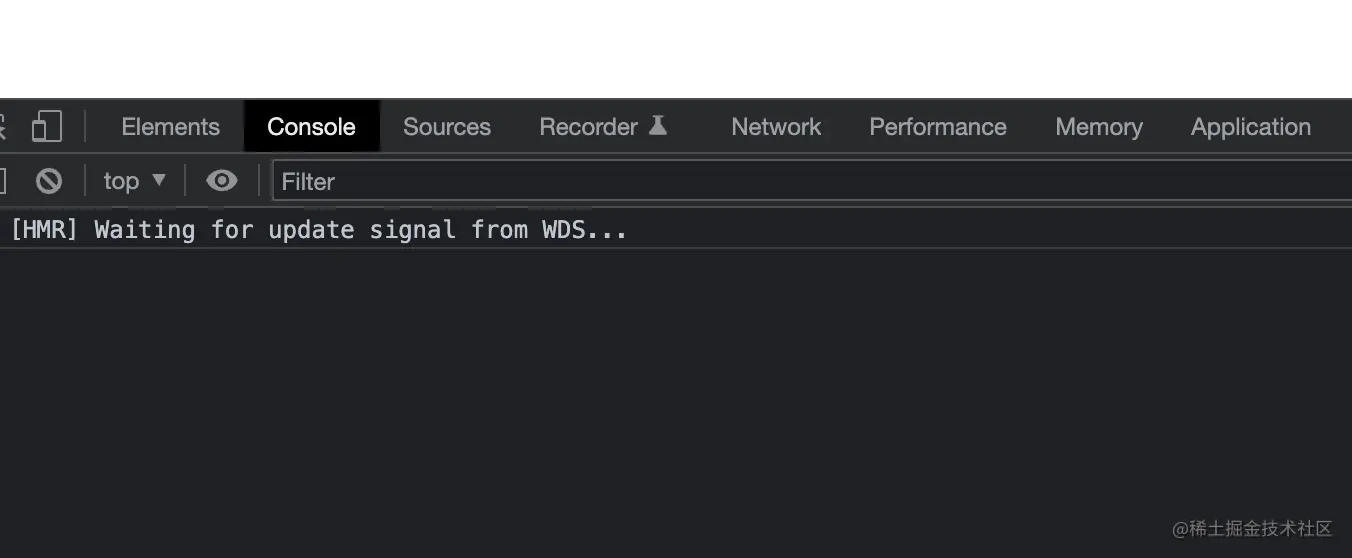Open the top JavaScript context dropdown

[134, 181]
